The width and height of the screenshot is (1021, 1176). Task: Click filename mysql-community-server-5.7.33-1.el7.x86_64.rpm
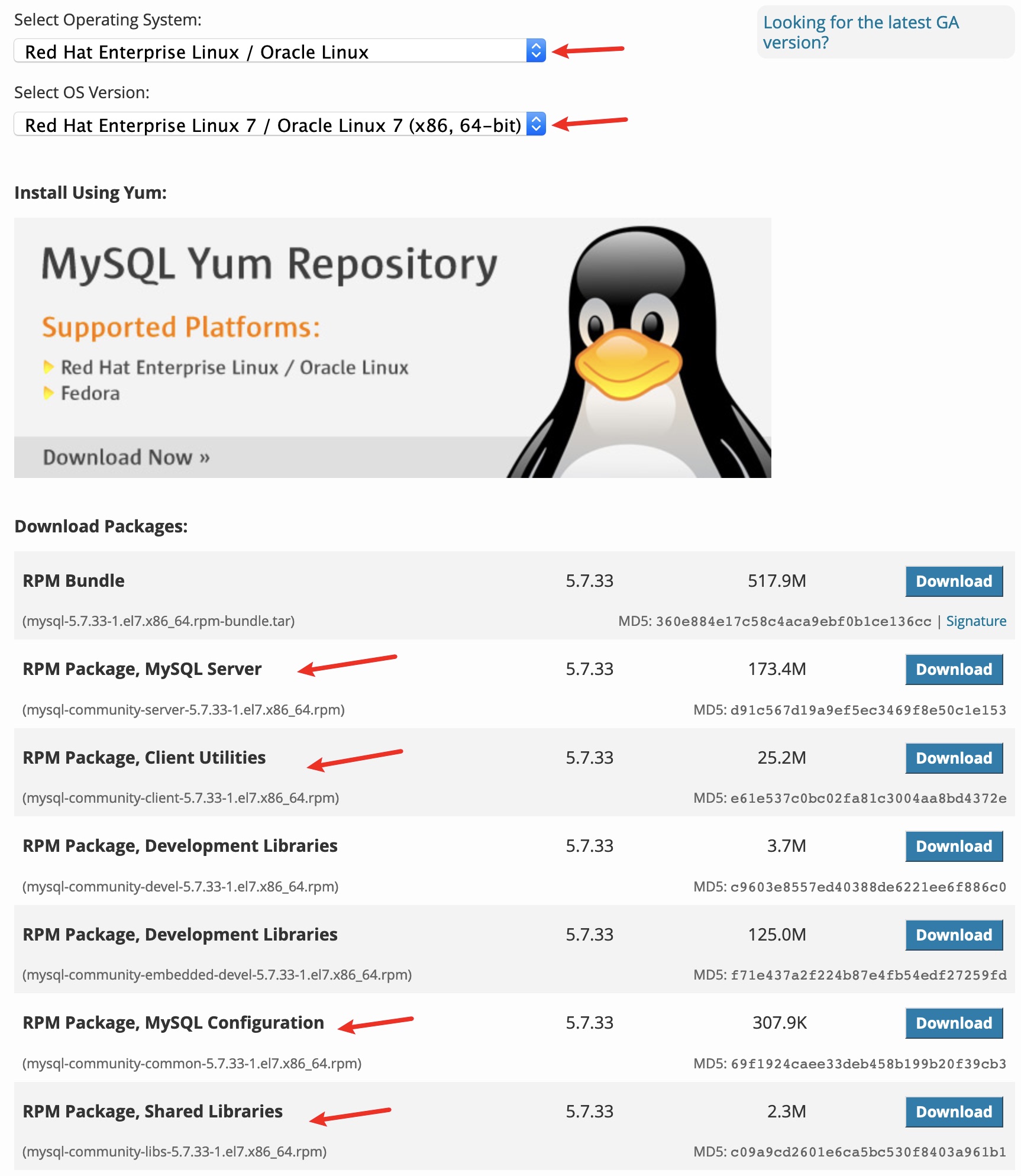(183, 710)
